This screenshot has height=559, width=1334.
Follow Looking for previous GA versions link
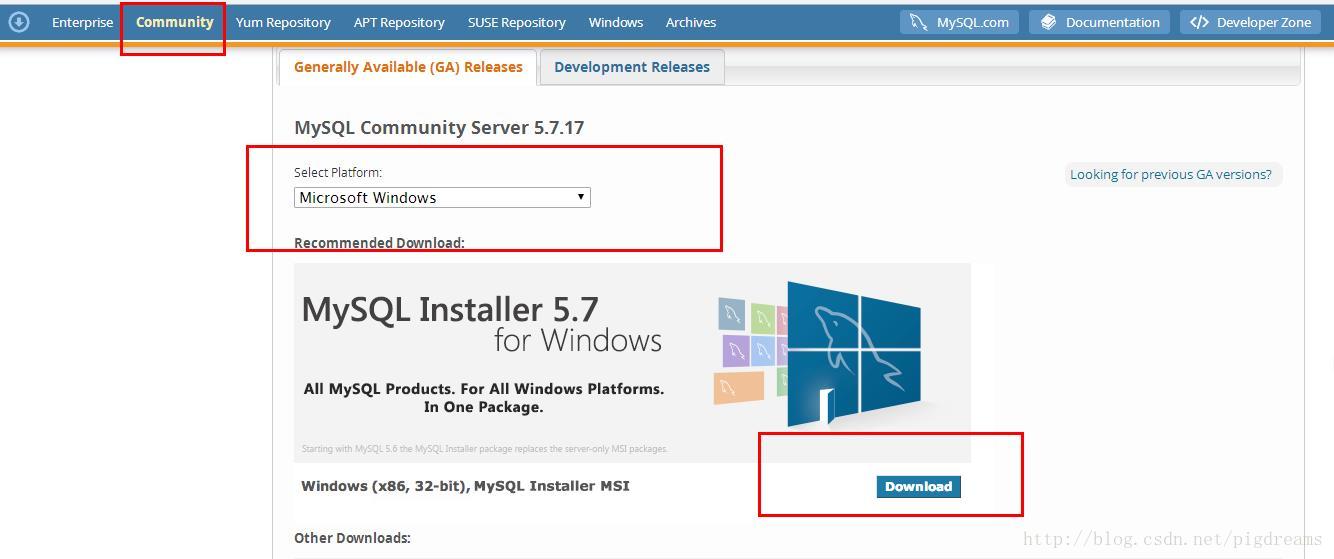[1171, 174]
